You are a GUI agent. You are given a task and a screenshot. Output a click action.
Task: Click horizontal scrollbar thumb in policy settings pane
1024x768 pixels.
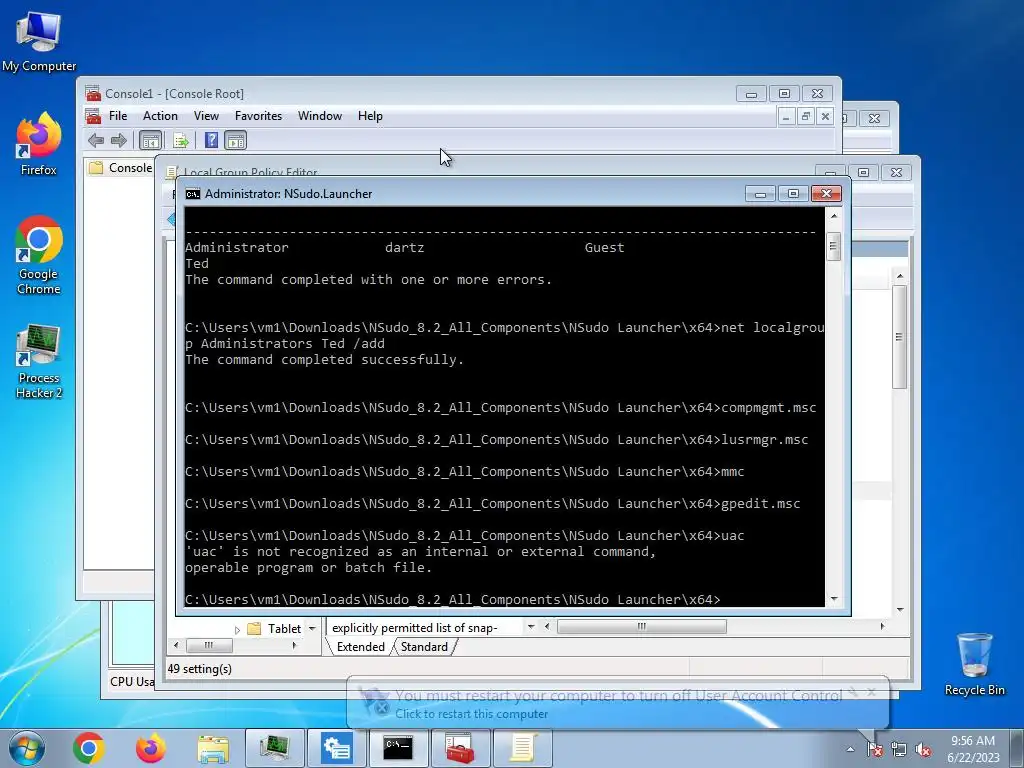[x=641, y=626]
